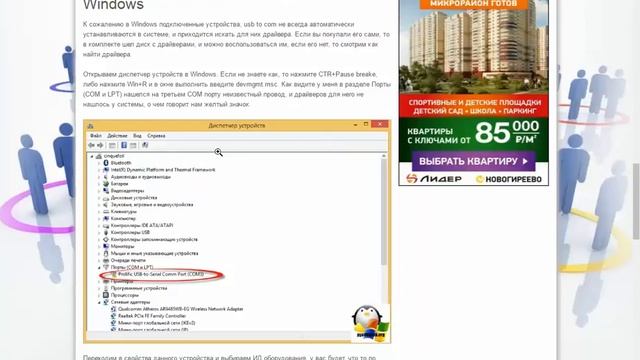640x360 pixels.
Task: Click the root computer node icon
Action: click(x=99, y=156)
